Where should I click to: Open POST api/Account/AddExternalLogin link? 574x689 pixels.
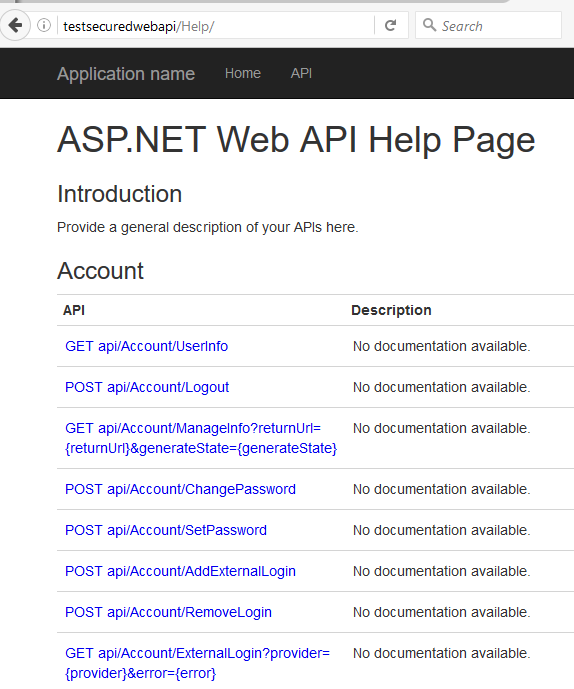coord(180,571)
